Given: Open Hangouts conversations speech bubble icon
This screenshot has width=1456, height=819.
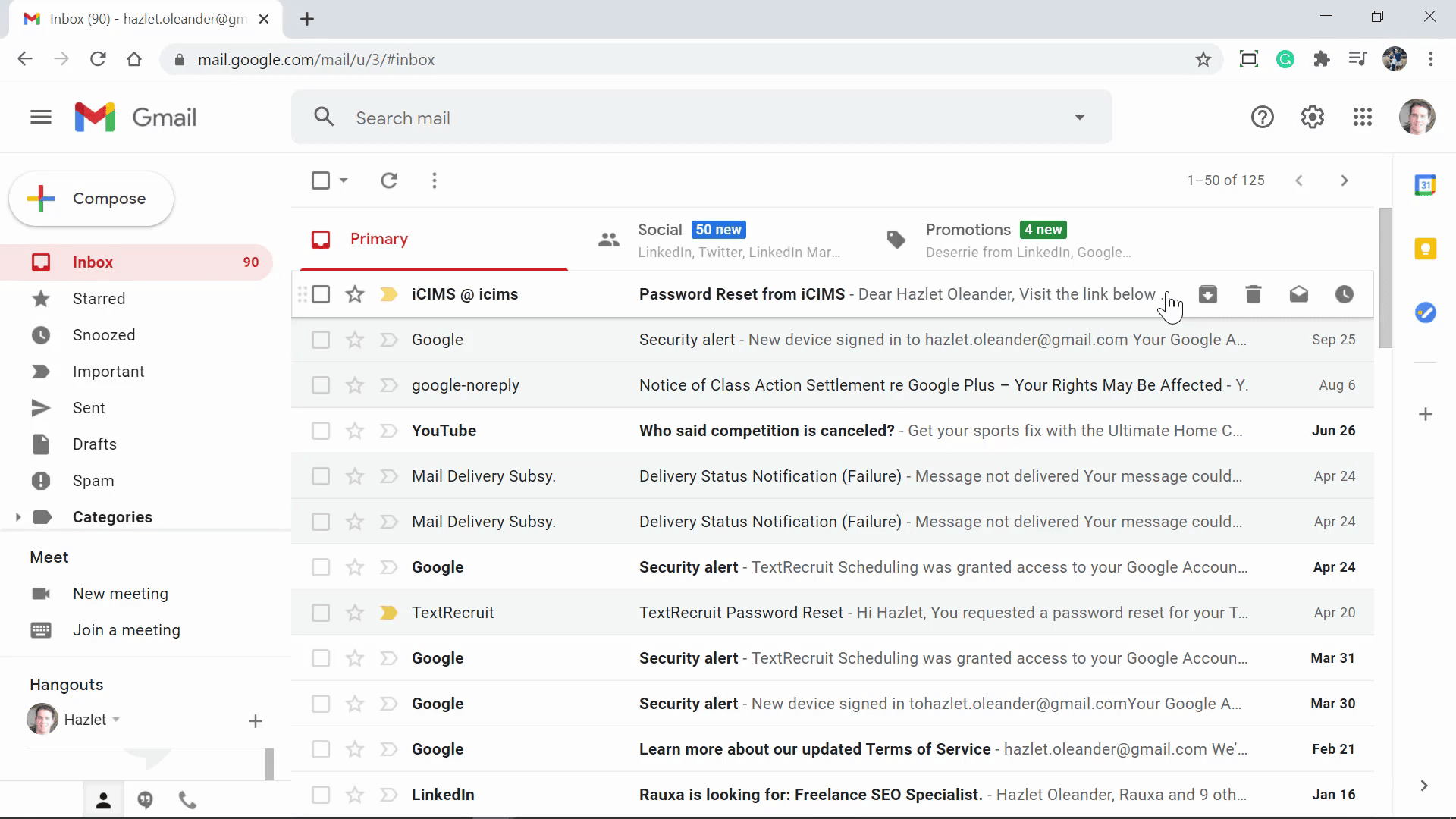Looking at the screenshot, I should 146,800.
